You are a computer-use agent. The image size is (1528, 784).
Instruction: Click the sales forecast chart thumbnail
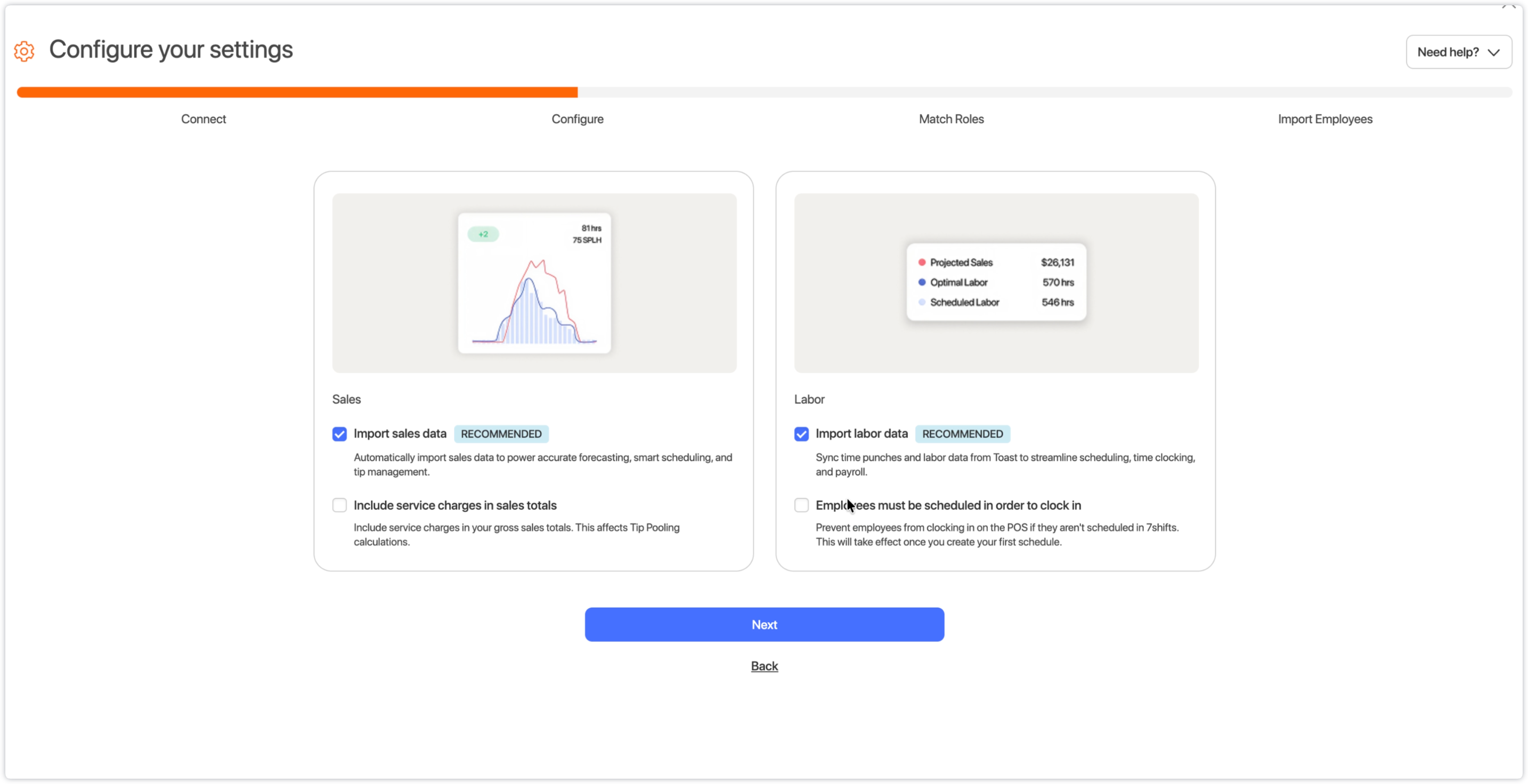pos(534,283)
